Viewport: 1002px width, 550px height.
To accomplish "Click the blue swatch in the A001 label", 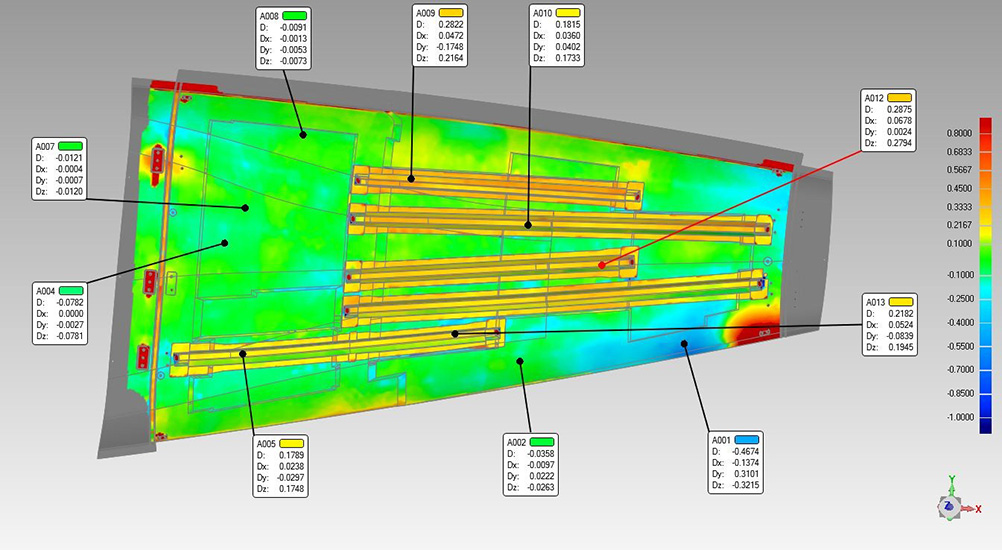I will 747,440.
